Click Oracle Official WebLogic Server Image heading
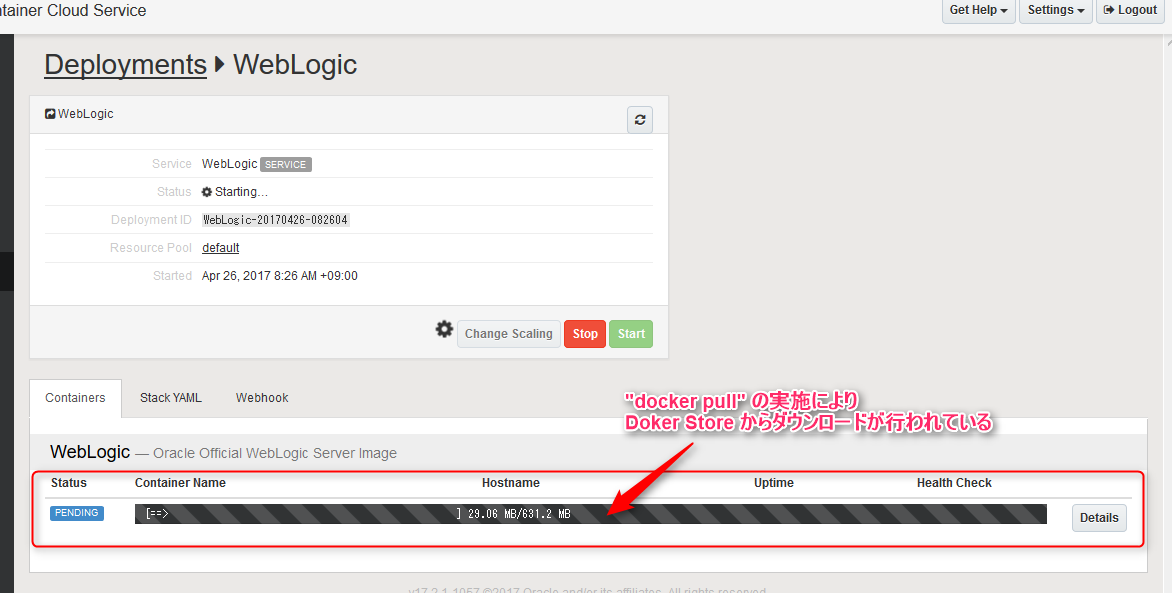The image size is (1172, 593). 275,453
